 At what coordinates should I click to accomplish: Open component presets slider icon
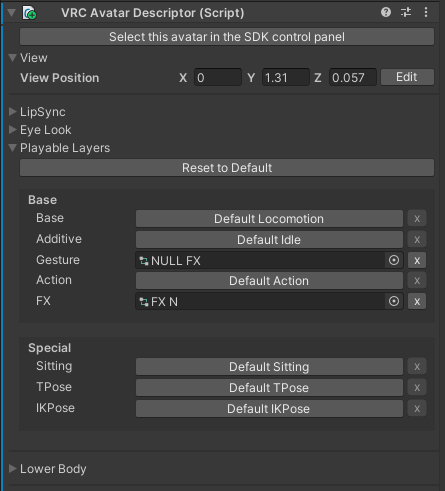coord(406,13)
